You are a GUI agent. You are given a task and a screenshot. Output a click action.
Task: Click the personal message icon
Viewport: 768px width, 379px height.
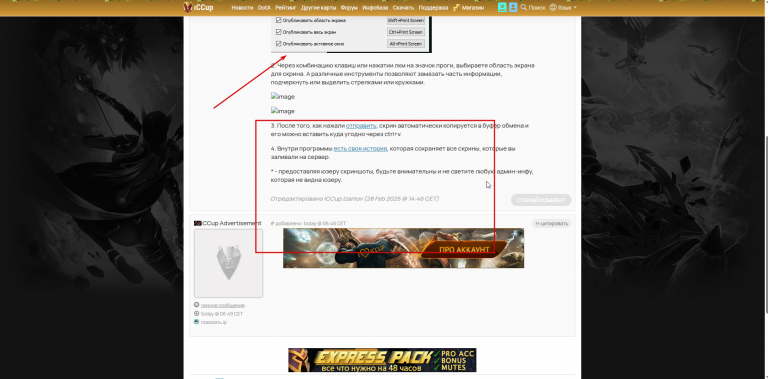click(x=196, y=305)
